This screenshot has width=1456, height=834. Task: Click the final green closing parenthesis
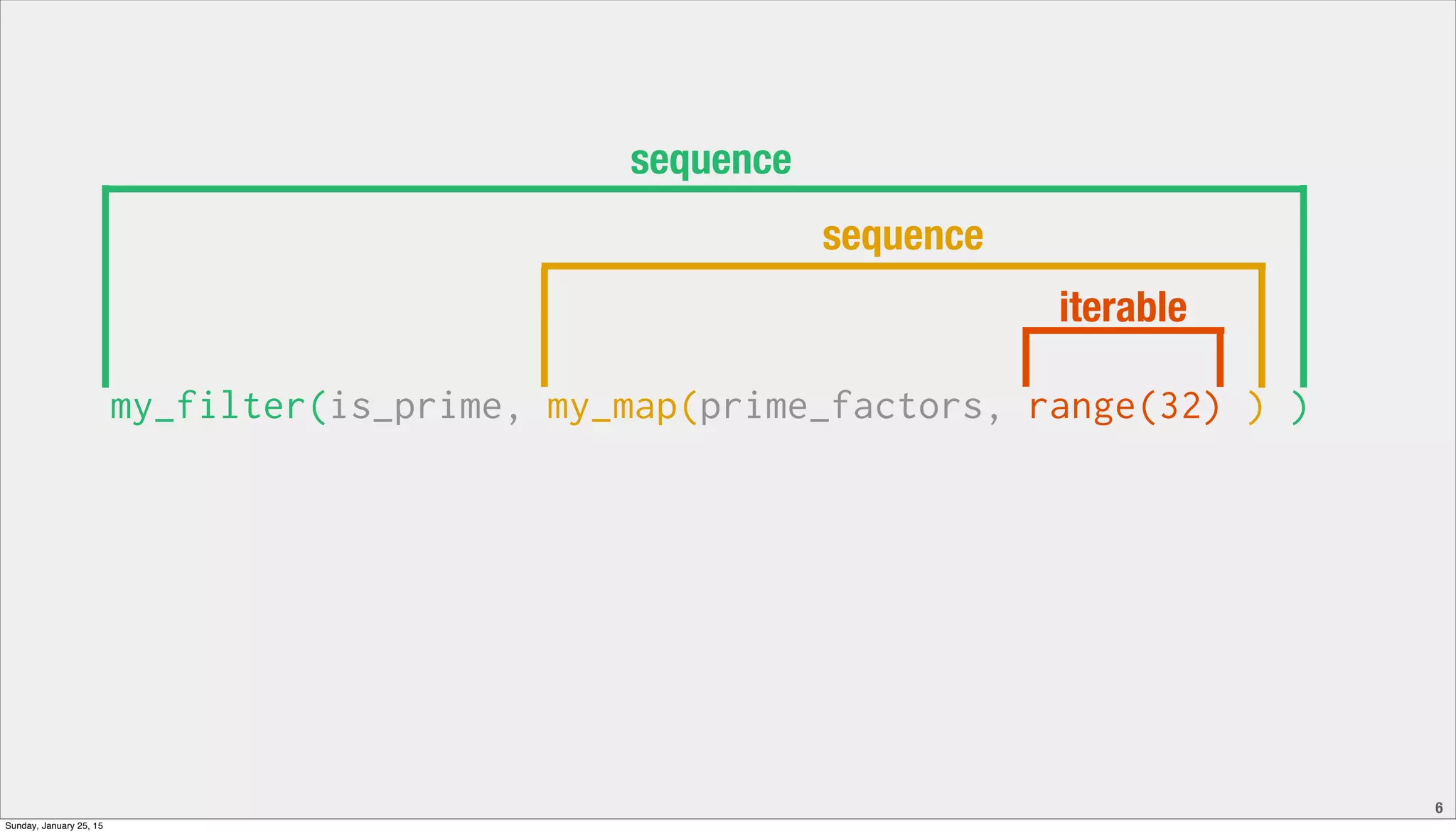[1299, 407]
